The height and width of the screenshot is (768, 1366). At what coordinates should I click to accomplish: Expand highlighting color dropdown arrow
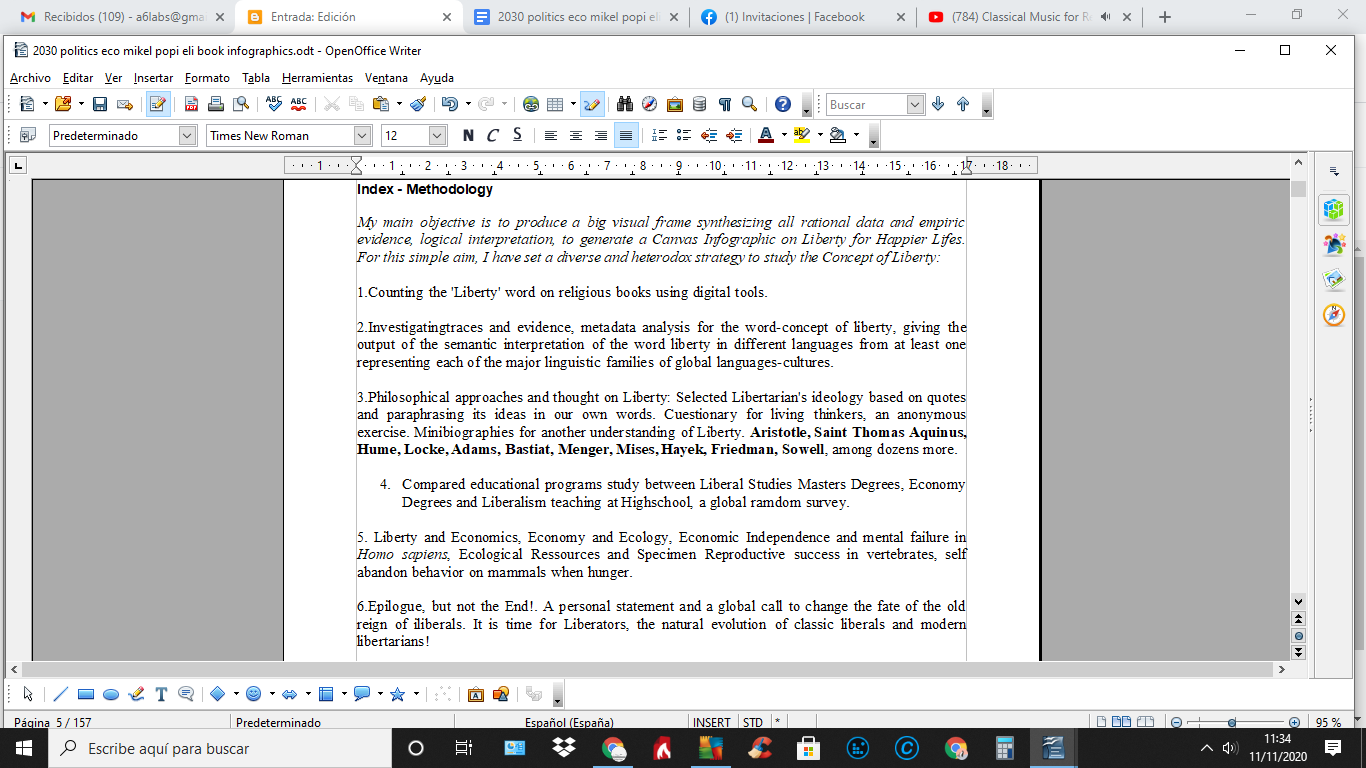click(x=820, y=135)
